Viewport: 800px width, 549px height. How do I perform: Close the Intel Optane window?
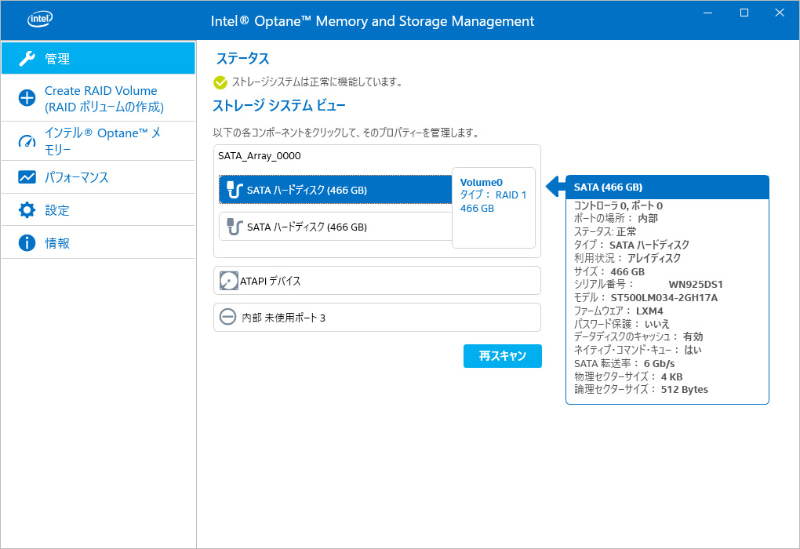pos(780,13)
